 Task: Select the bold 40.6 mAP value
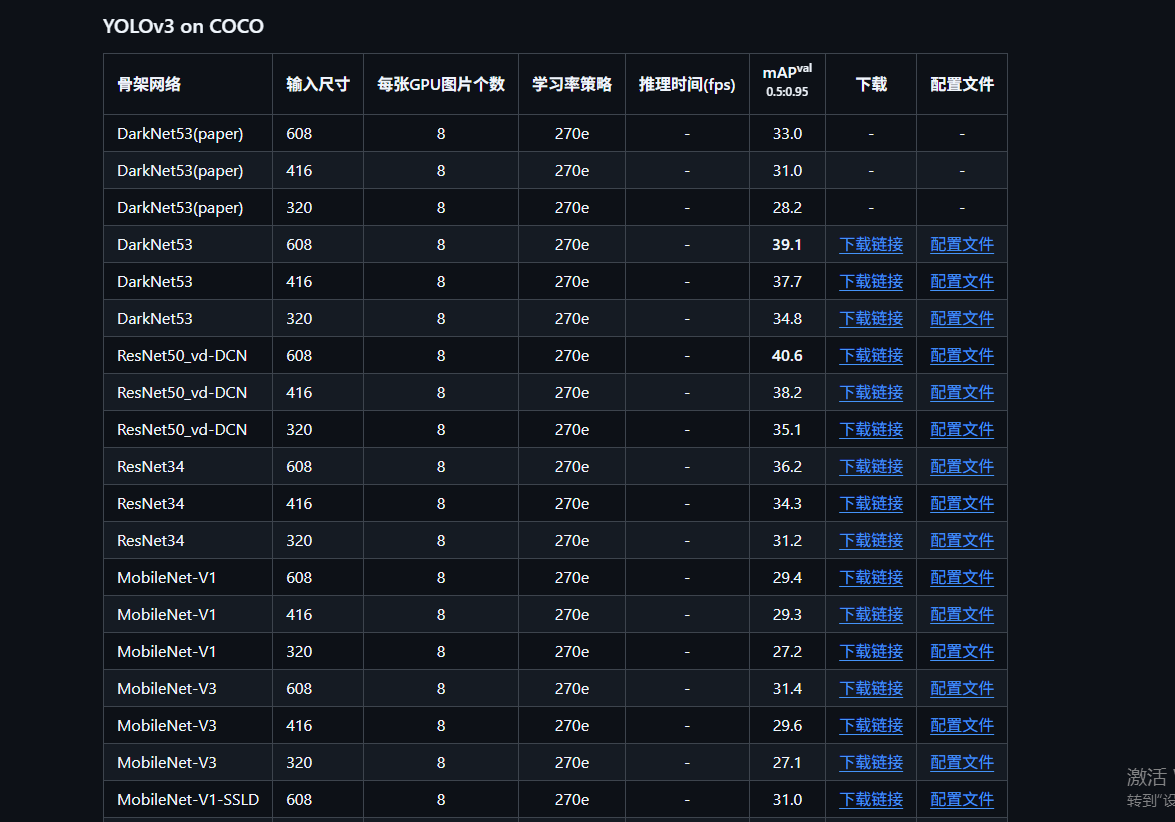pos(787,356)
